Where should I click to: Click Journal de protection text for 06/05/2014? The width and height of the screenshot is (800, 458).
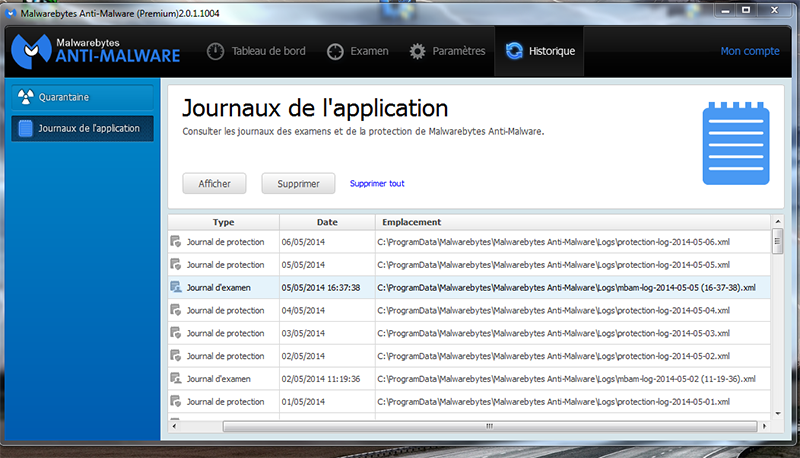226,242
